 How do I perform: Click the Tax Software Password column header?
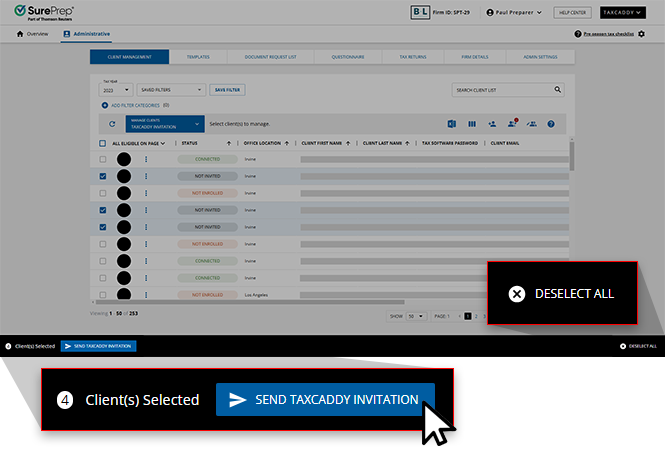450,143
